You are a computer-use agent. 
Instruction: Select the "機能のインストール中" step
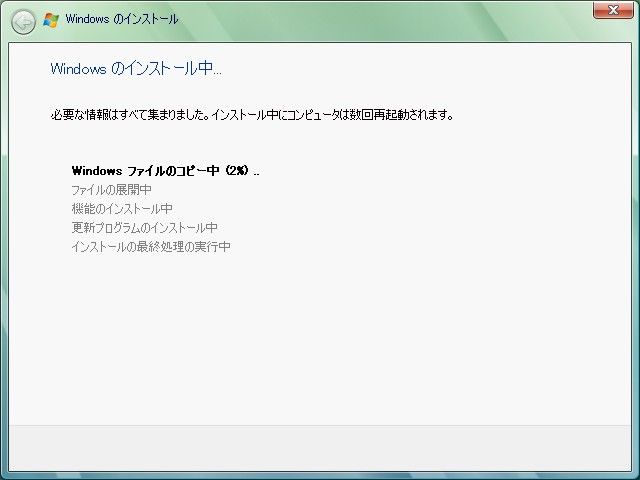tap(122, 209)
